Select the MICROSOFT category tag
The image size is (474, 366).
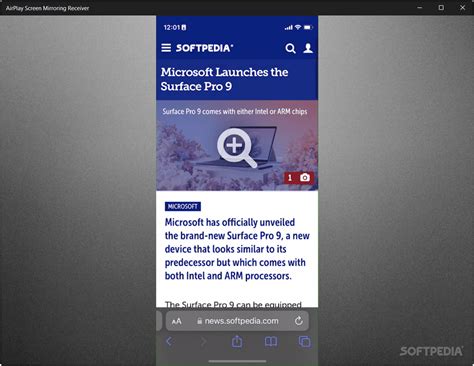click(183, 207)
